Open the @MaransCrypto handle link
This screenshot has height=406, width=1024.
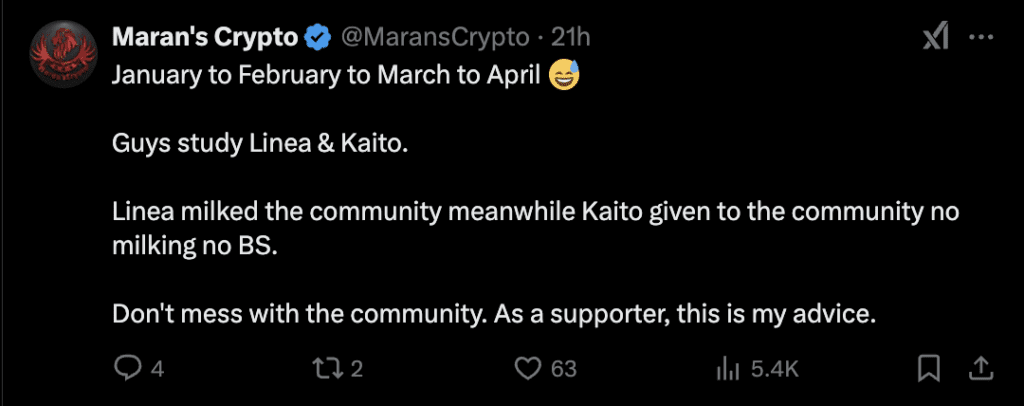click(435, 38)
